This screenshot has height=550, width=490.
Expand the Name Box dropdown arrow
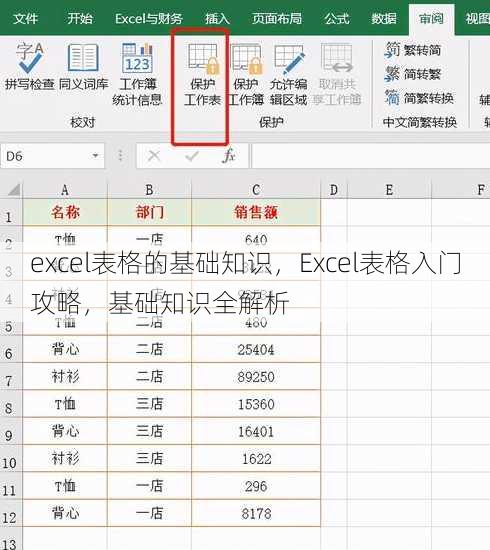pos(95,155)
